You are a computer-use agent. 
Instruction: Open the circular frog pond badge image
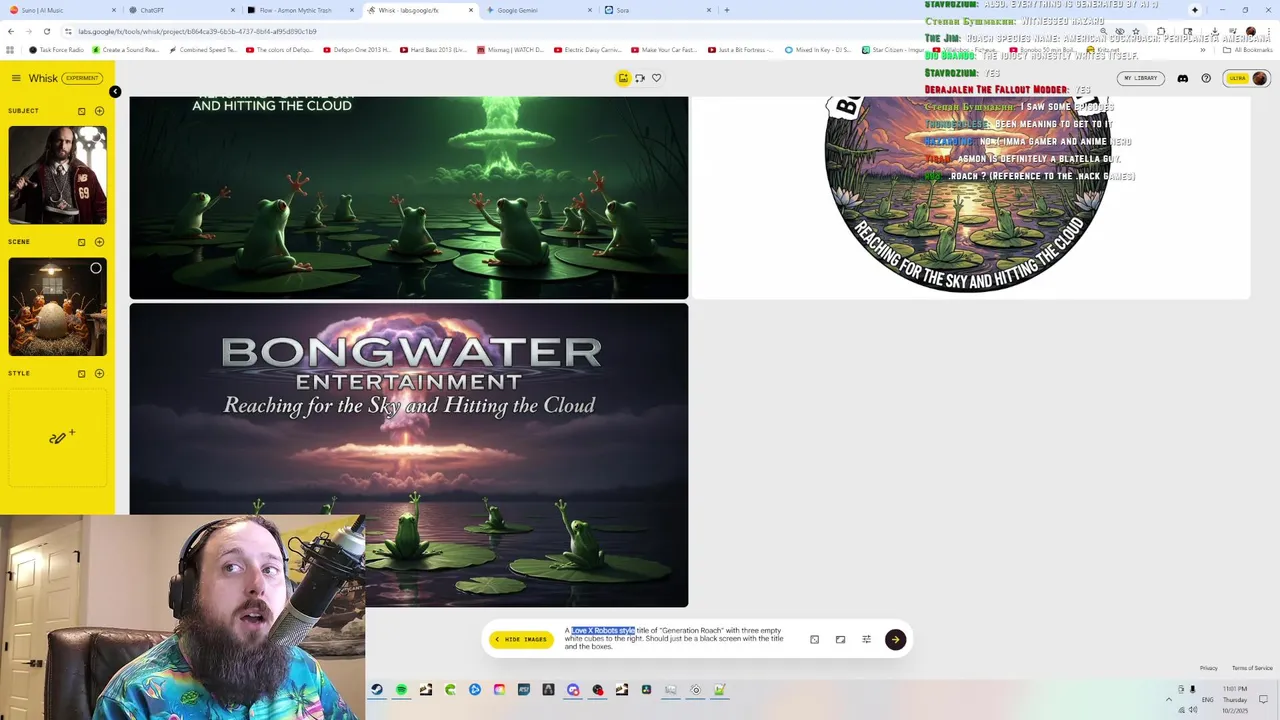pyautogui.click(x=970, y=197)
